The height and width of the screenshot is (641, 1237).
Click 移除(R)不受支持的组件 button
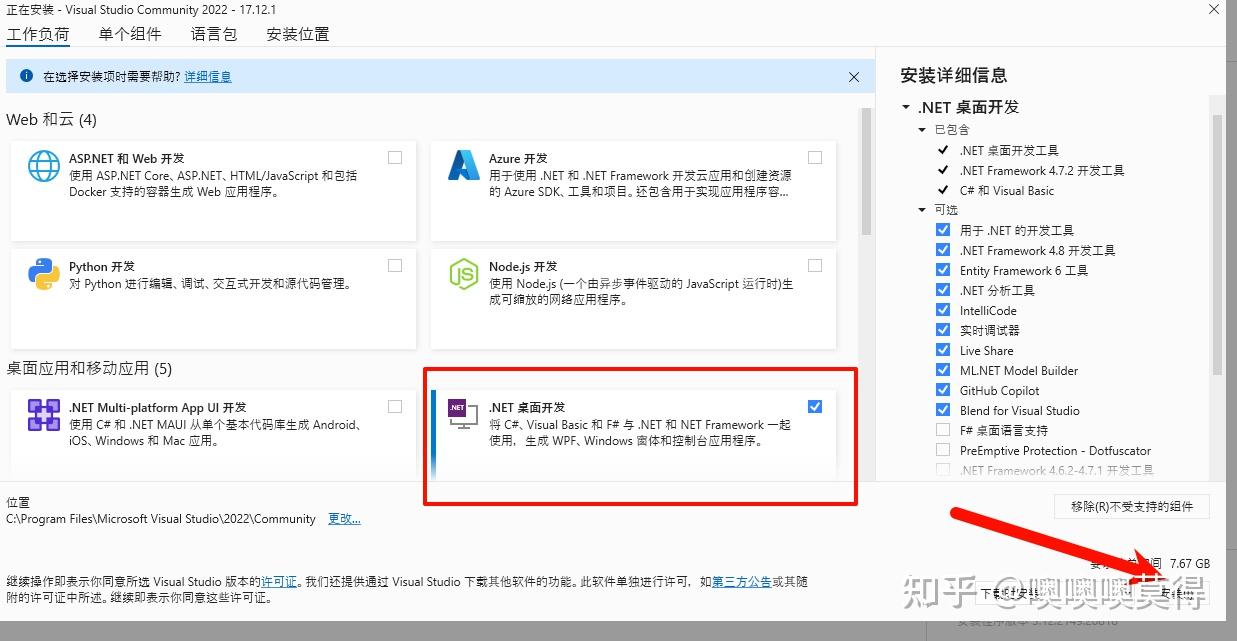1132,506
